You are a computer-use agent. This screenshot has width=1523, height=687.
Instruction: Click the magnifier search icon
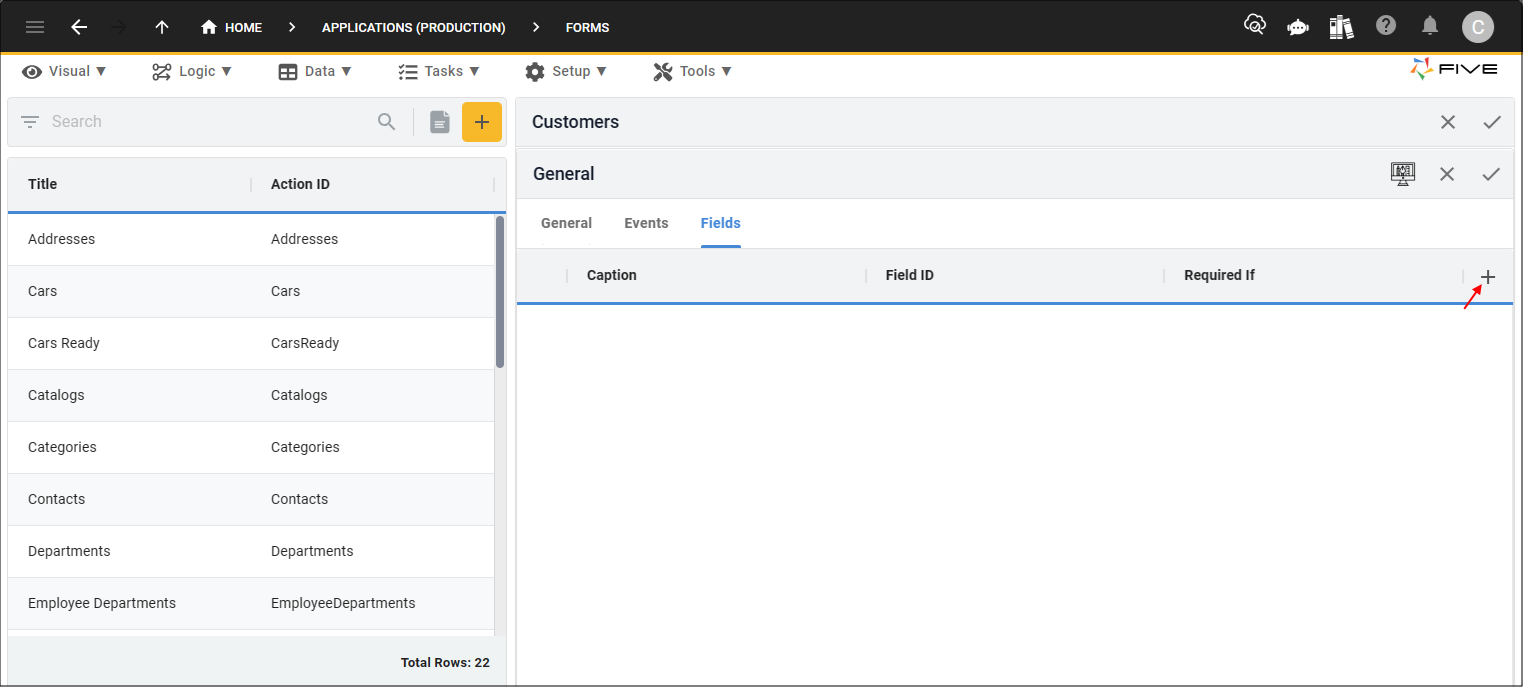pyautogui.click(x=387, y=122)
